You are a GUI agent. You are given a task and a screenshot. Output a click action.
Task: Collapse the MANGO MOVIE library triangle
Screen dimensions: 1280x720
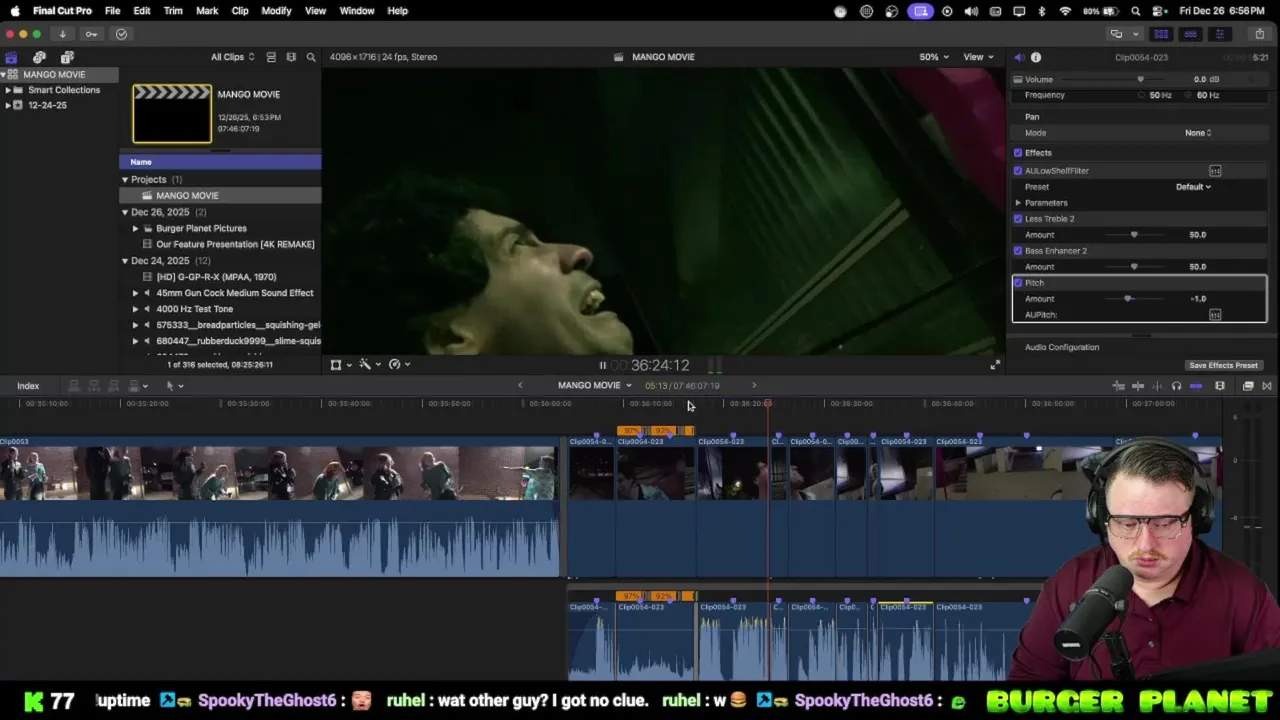[x=4, y=75]
